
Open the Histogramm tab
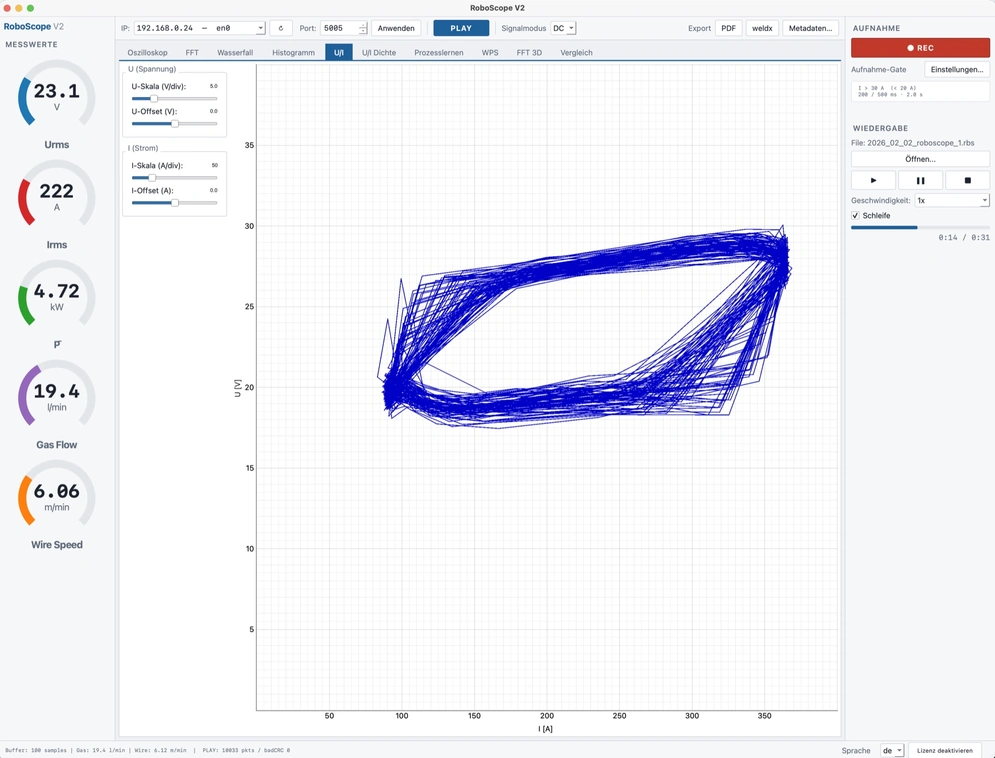293,53
